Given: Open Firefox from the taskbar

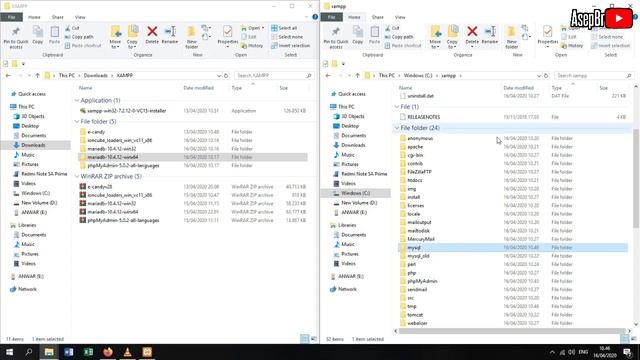Looking at the screenshot, I should [108, 352].
